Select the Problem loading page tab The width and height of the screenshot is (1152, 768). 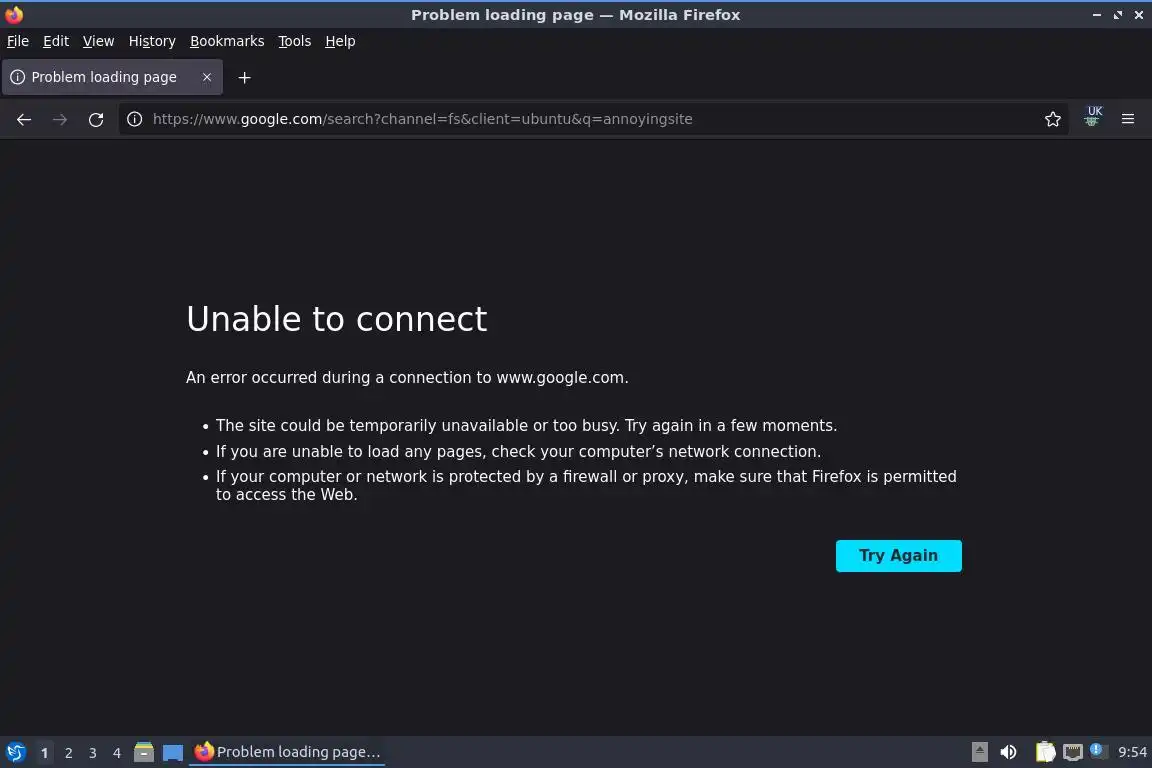112,77
